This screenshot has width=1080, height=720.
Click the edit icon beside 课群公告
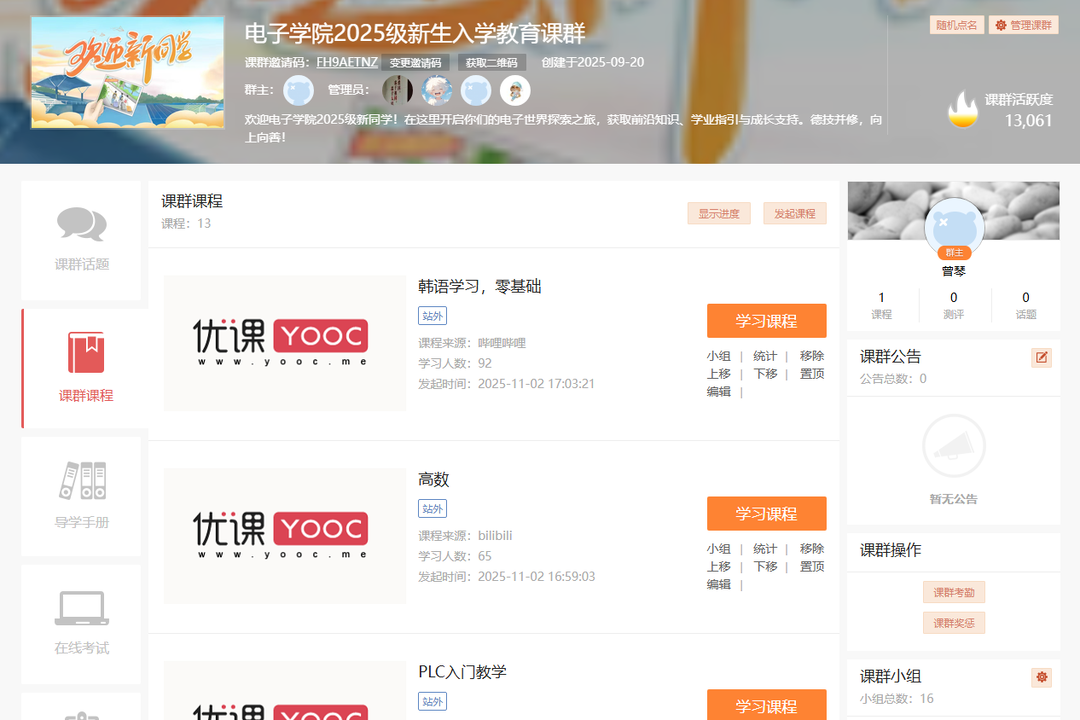(1041, 357)
